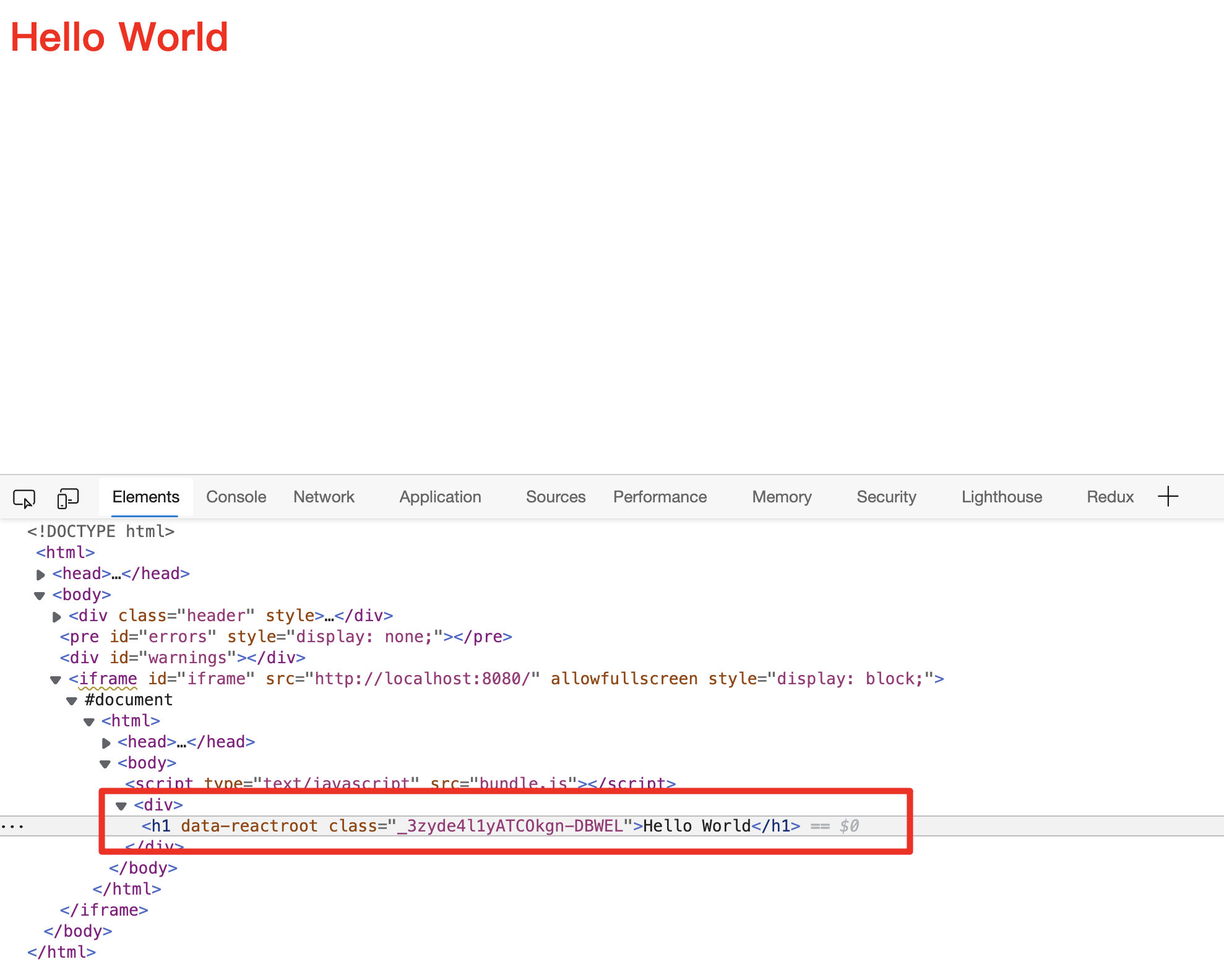Expand the top-level head element

41,575
